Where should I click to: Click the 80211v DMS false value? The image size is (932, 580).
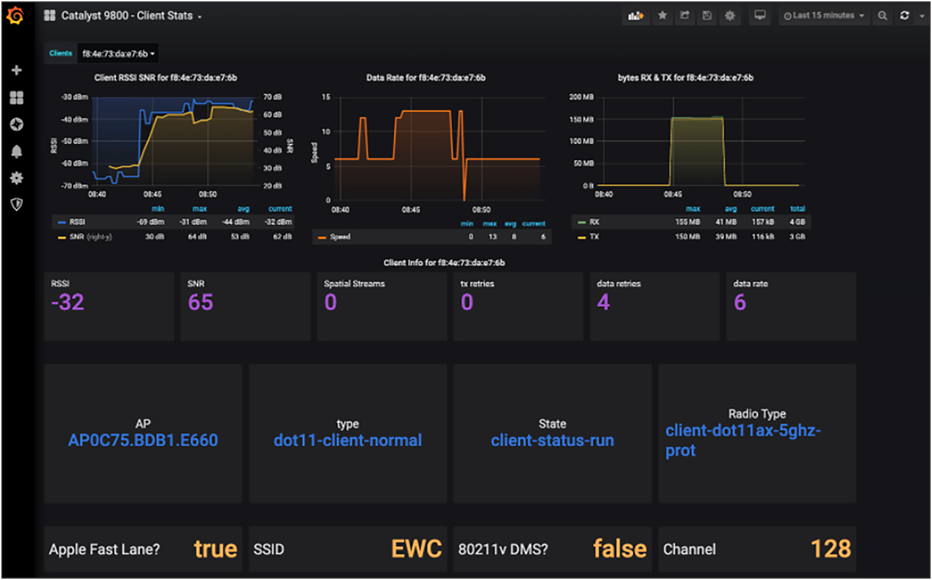point(619,549)
